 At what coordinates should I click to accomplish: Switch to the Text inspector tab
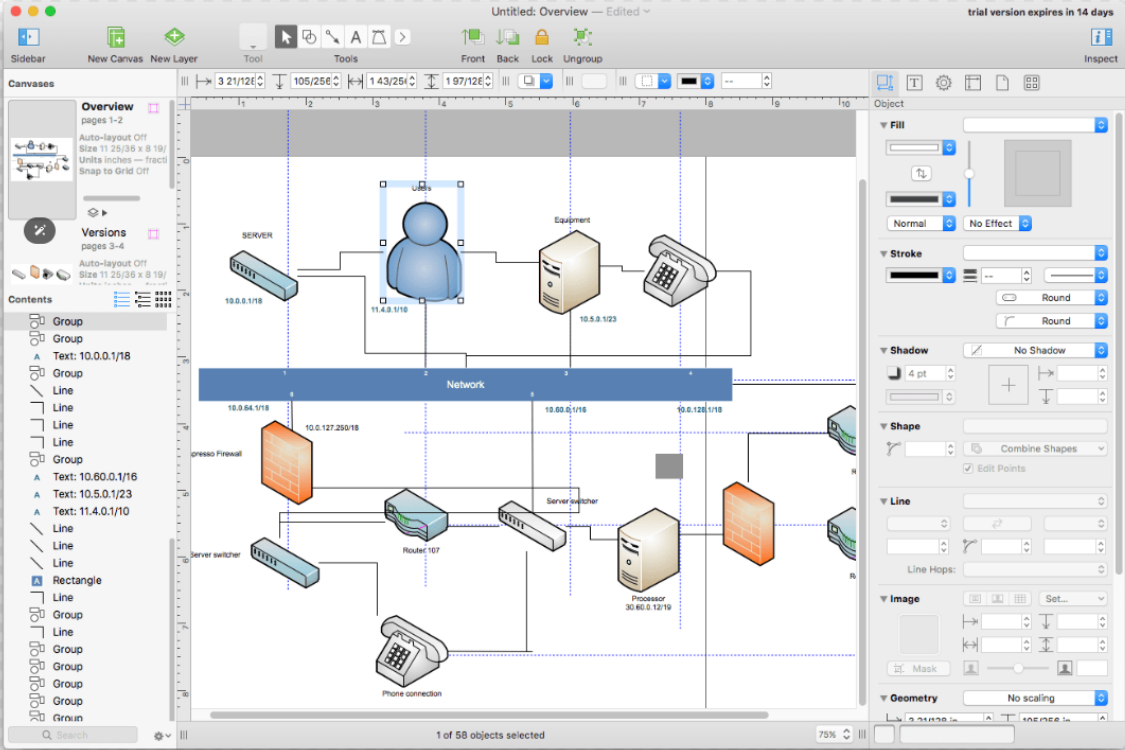914,83
